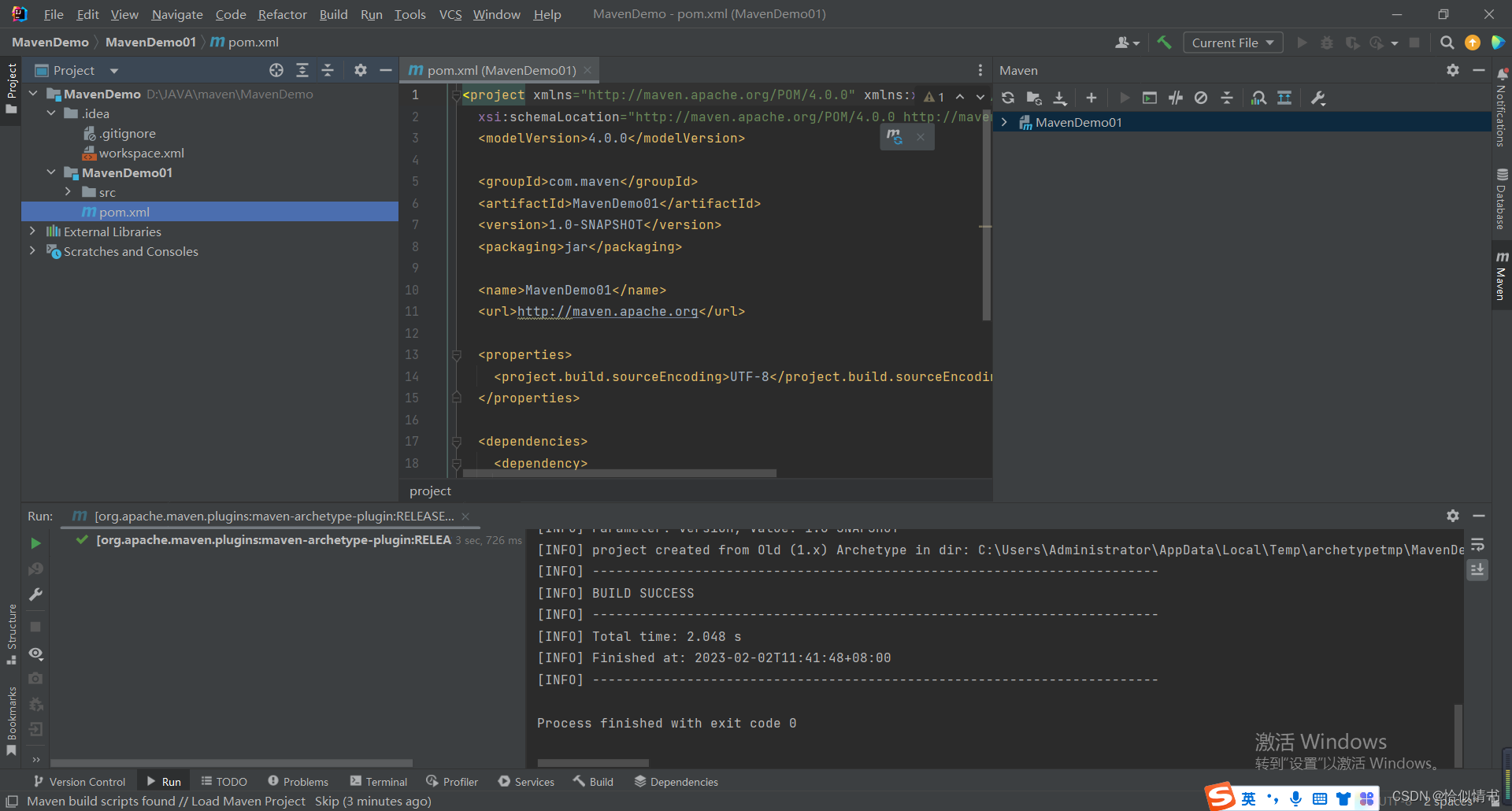
Task: Toggle Offline Mode in the Maven toolbar
Action: click(1201, 98)
